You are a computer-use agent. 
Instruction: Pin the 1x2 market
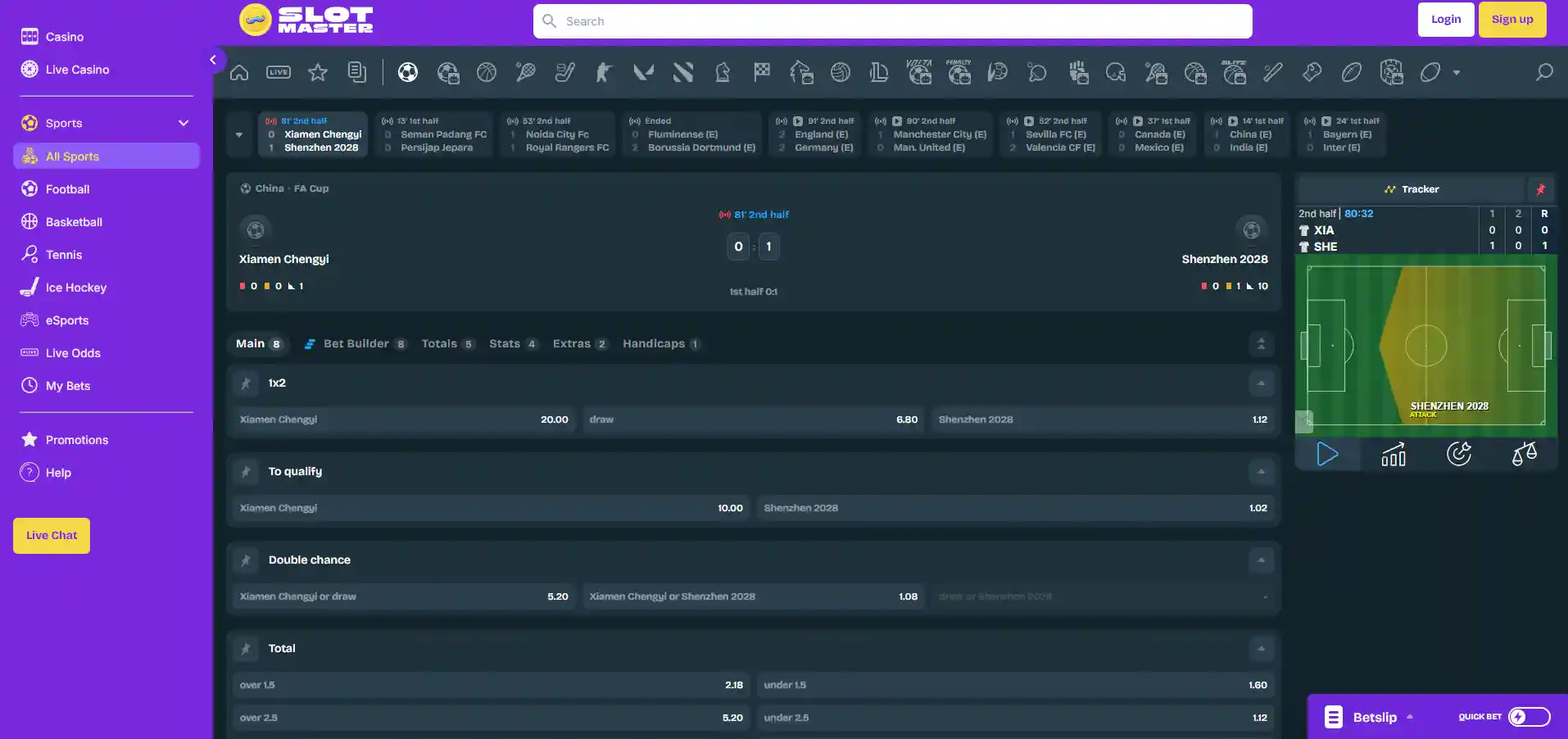click(x=246, y=383)
